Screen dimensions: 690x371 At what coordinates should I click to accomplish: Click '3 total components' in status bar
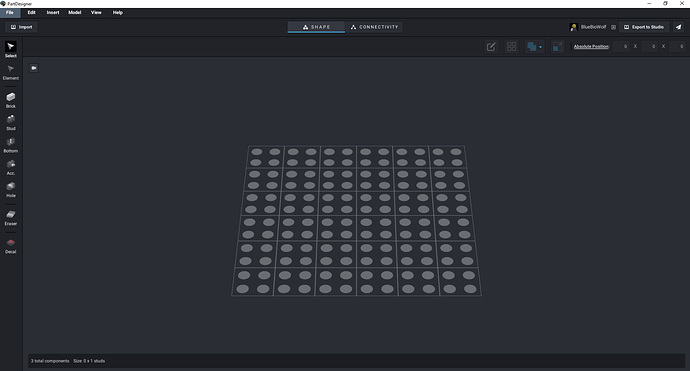pos(50,361)
